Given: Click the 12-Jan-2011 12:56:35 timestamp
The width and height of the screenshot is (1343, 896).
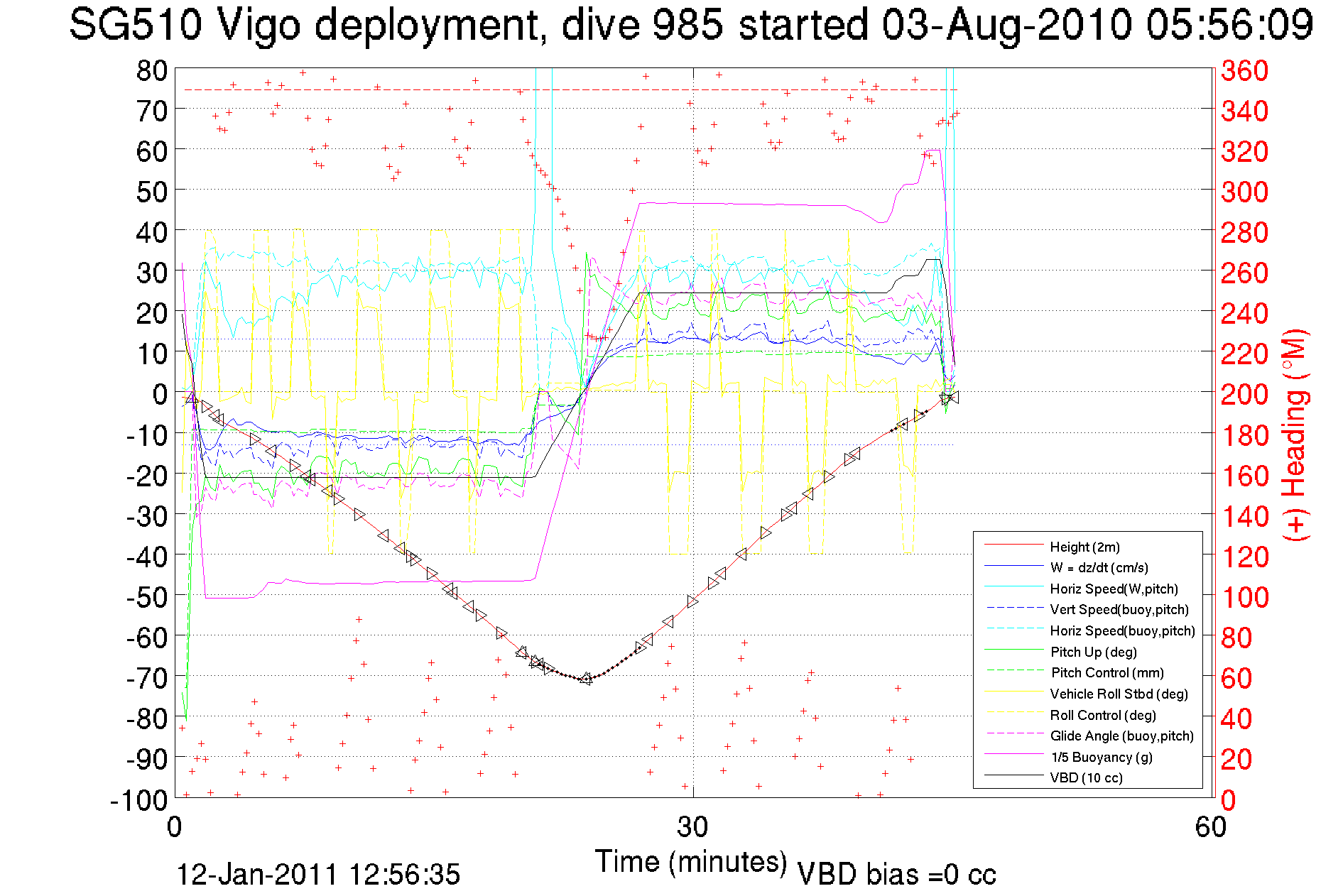Looking at the screenshot, I should (317, 875).
